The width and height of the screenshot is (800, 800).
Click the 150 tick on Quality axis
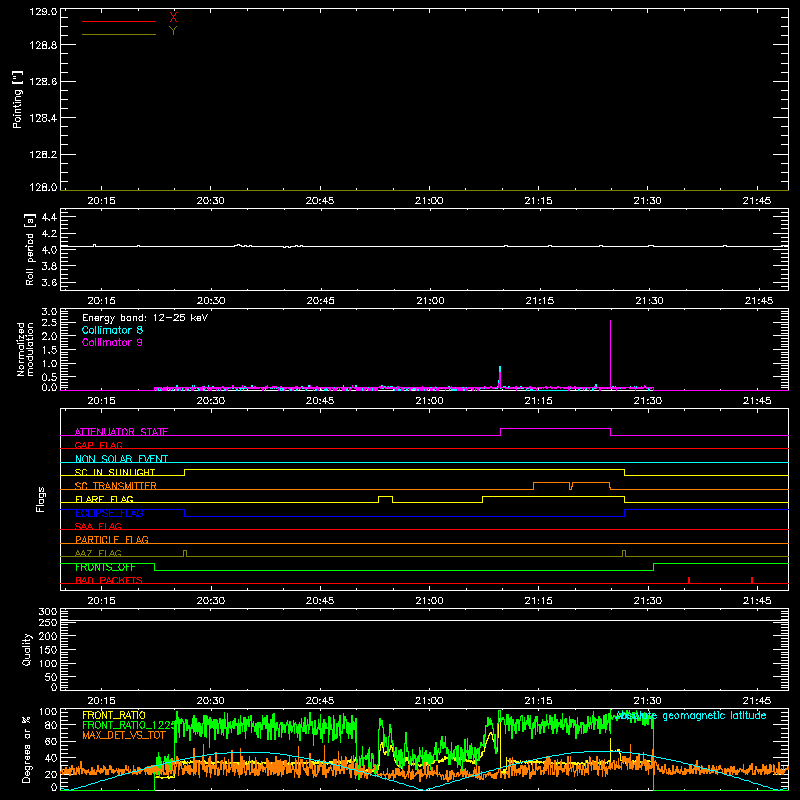[x=47, y=650]
